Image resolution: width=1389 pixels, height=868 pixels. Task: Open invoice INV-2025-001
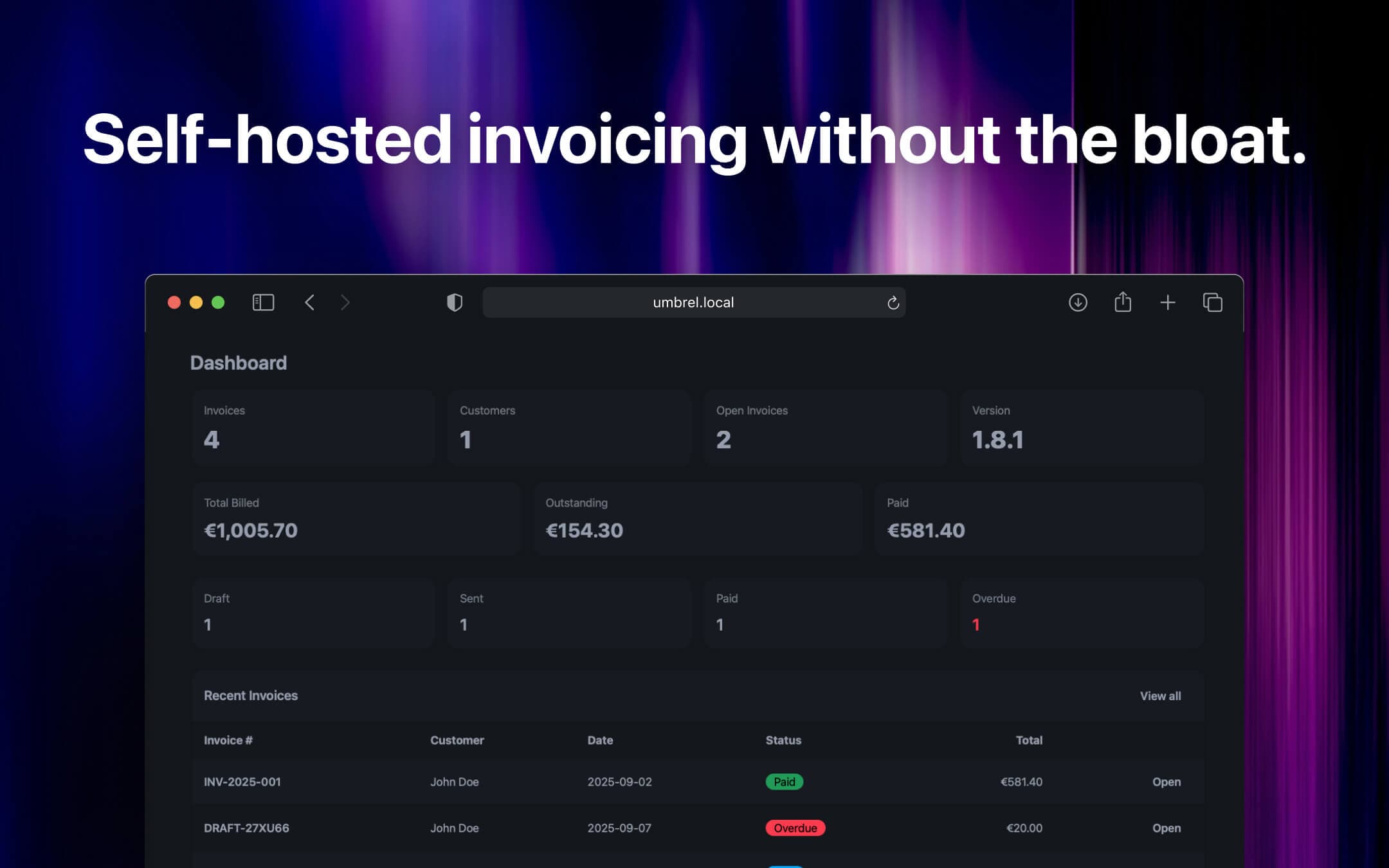coord(242,782)
